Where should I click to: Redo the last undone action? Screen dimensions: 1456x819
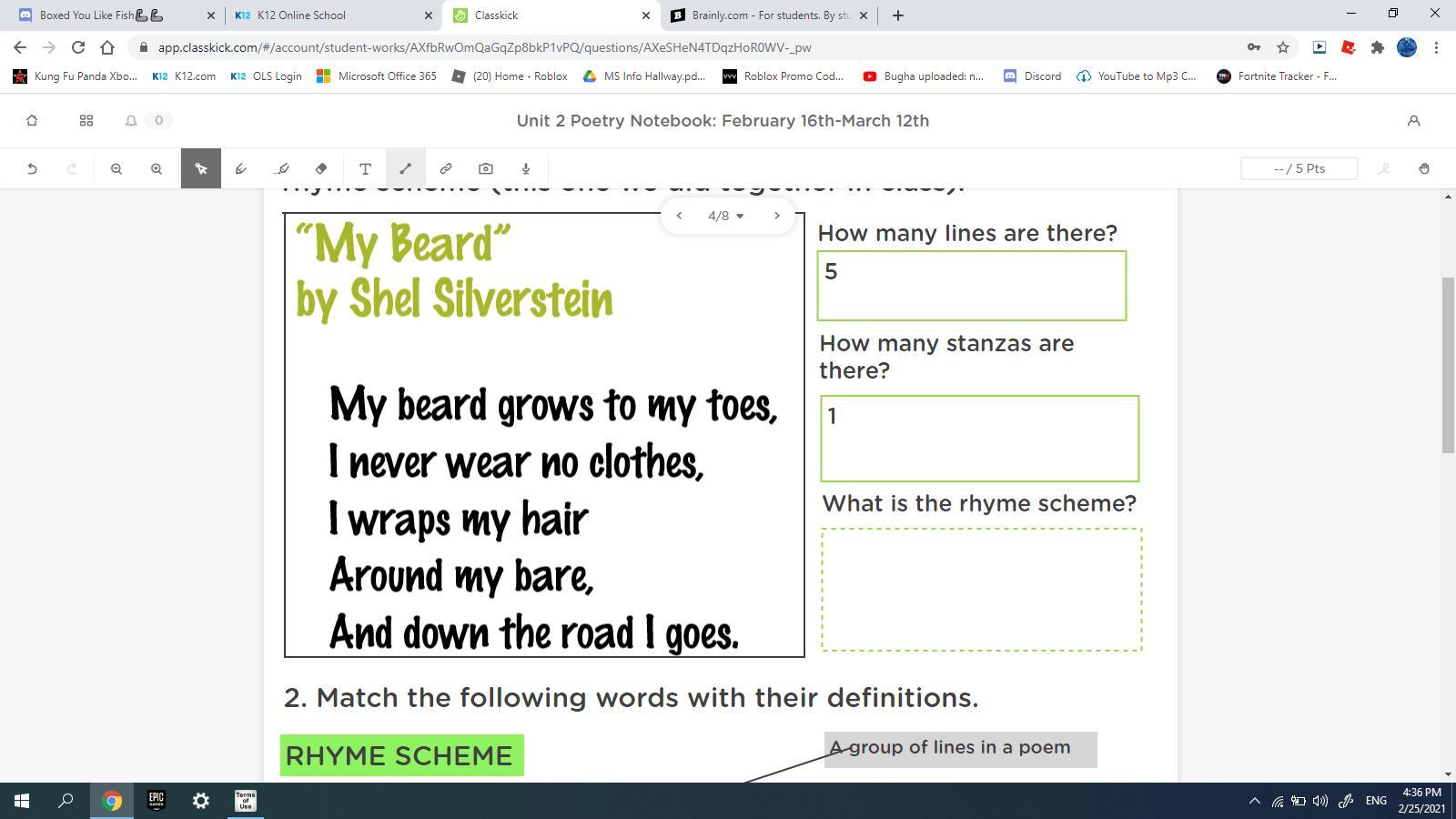(72, 168)
